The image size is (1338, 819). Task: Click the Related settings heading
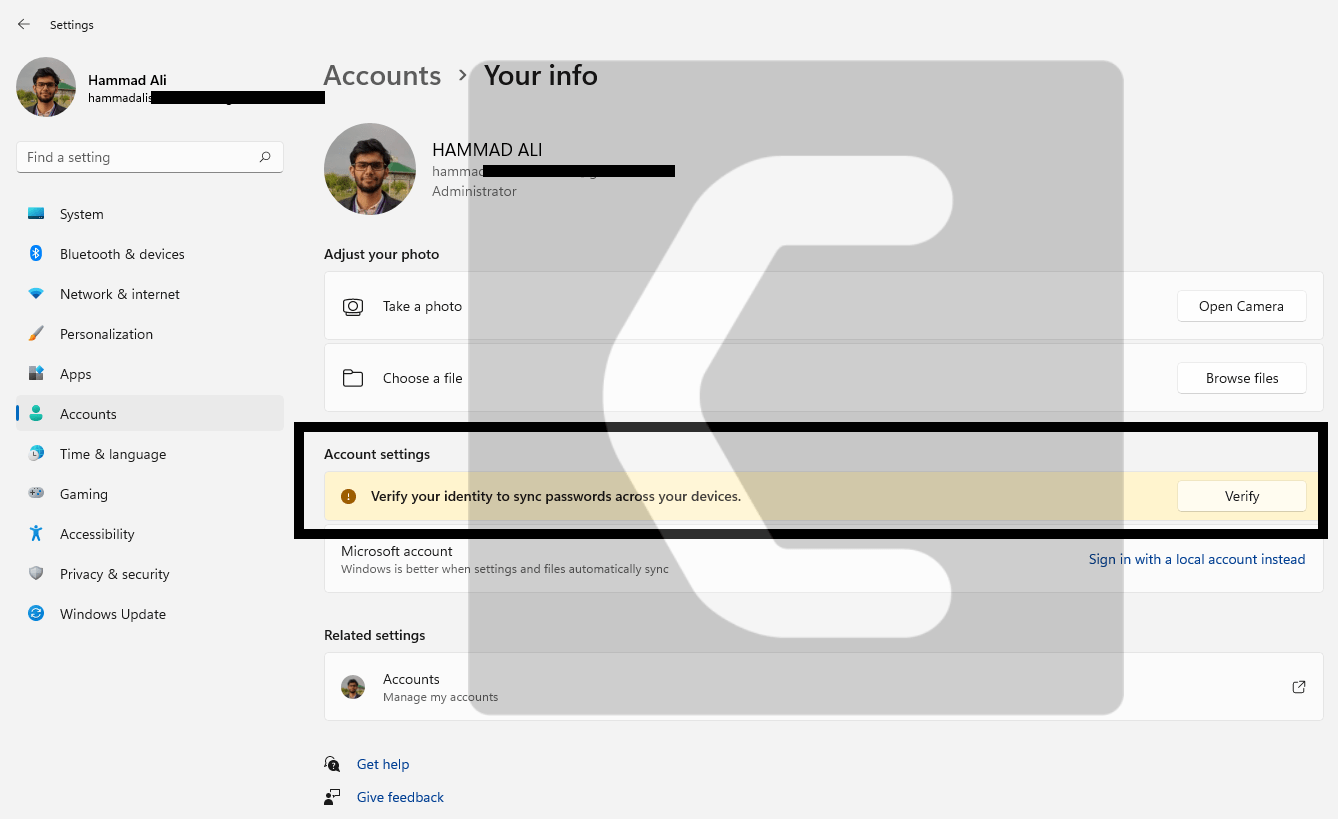point(374,635)
